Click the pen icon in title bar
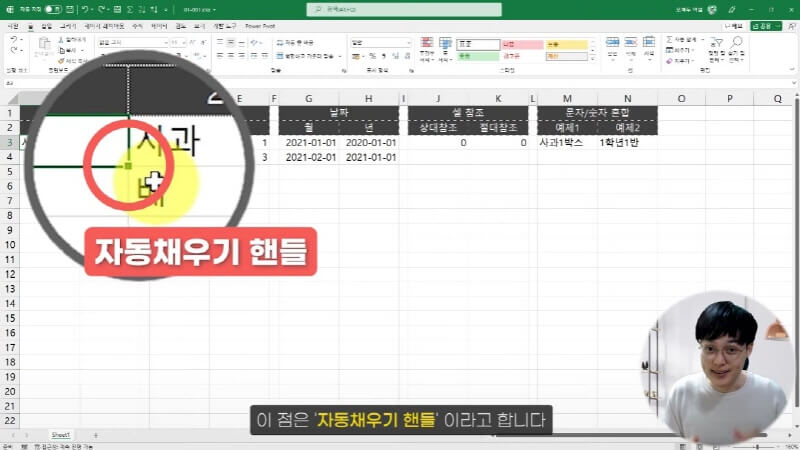Viewport: 800px width, 450px height. 732,9
